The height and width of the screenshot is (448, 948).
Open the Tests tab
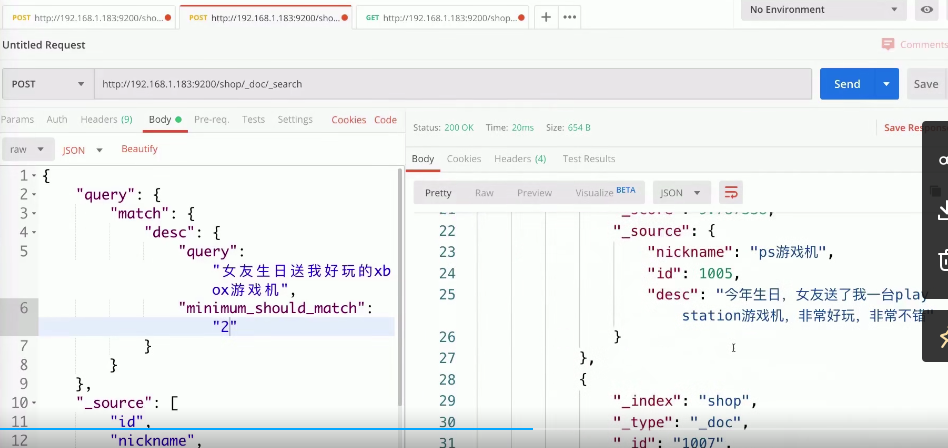tap(253, 120)
